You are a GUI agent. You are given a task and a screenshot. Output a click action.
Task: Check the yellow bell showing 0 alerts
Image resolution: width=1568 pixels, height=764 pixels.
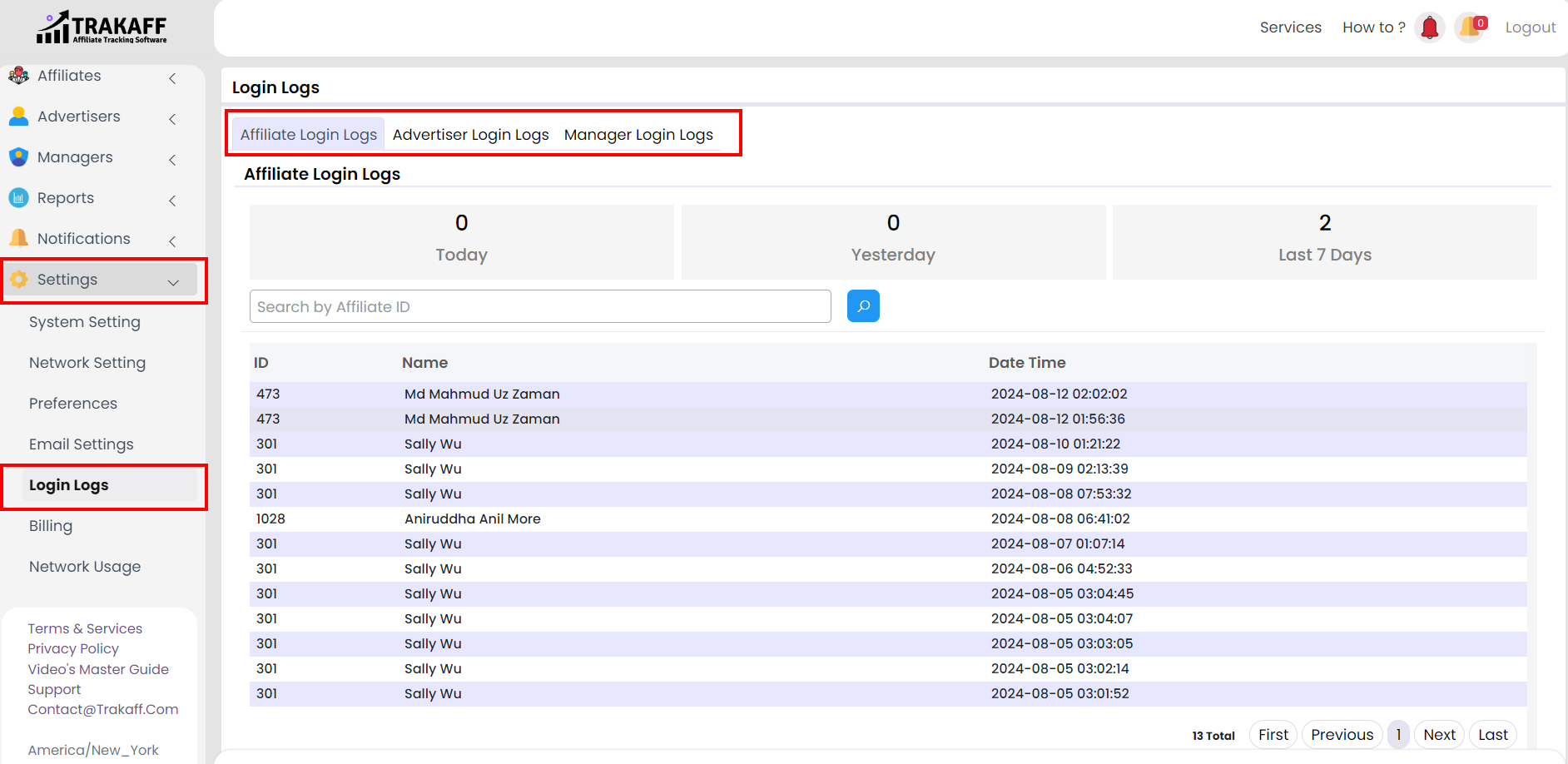tap(1470, 27)
